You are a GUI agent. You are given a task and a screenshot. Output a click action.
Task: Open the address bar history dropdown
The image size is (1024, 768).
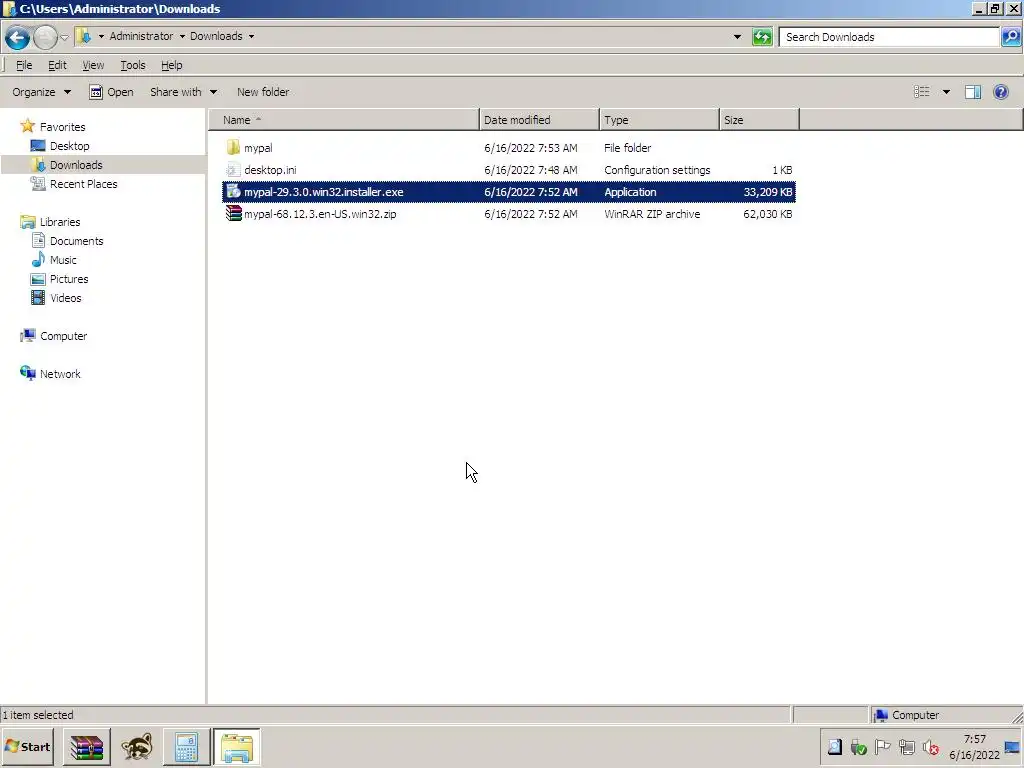click(737, 37)
